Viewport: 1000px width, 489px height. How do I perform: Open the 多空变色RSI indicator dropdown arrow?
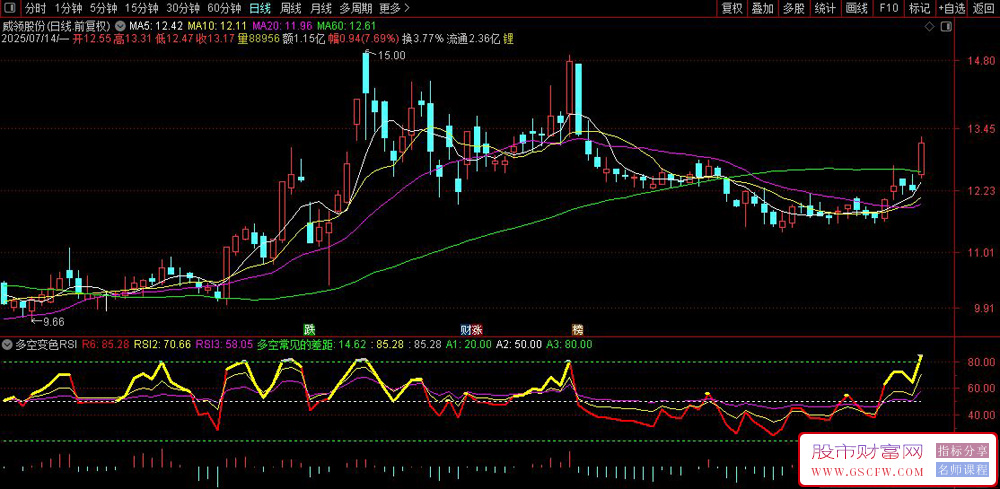coord(6,344)
